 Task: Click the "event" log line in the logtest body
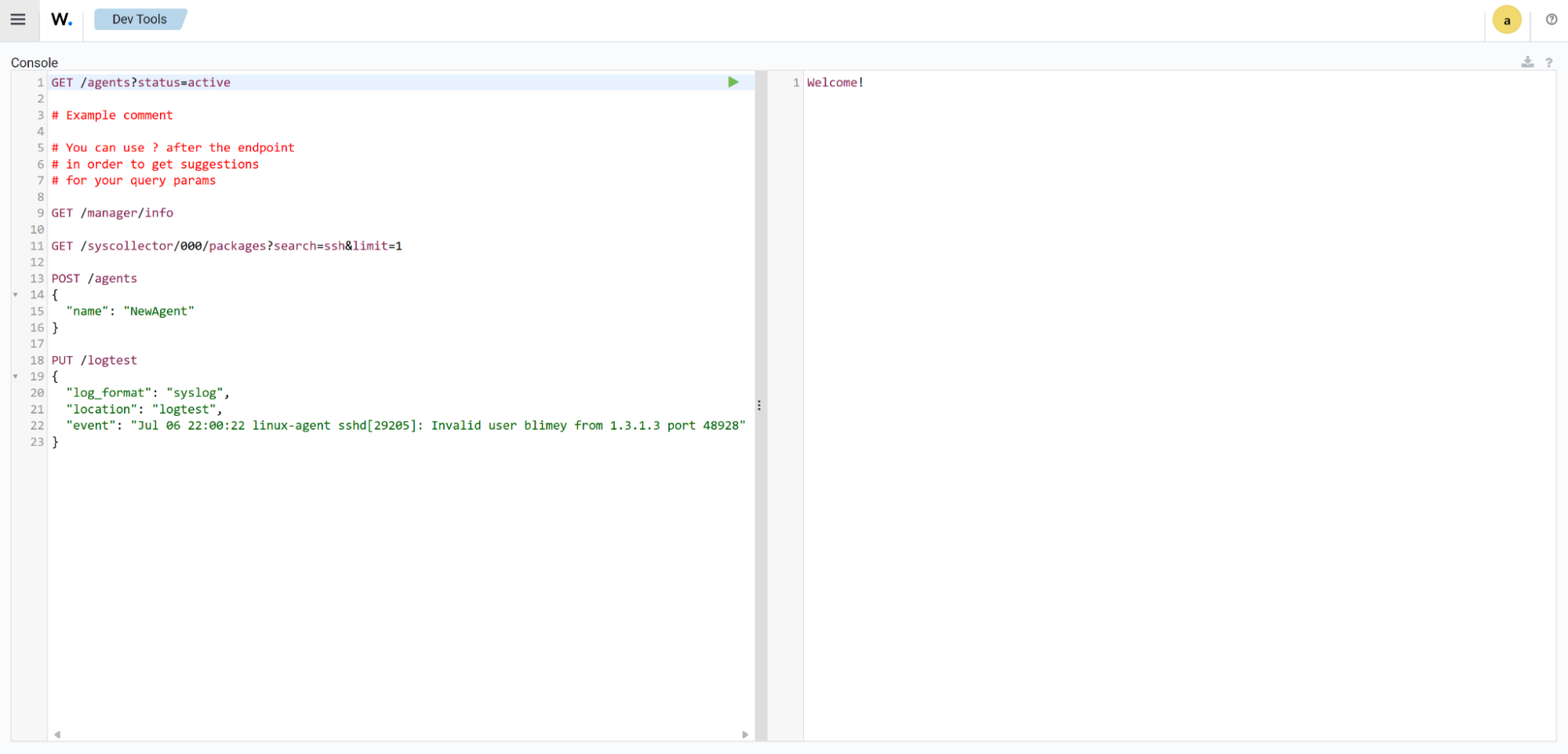click(406, 426)
